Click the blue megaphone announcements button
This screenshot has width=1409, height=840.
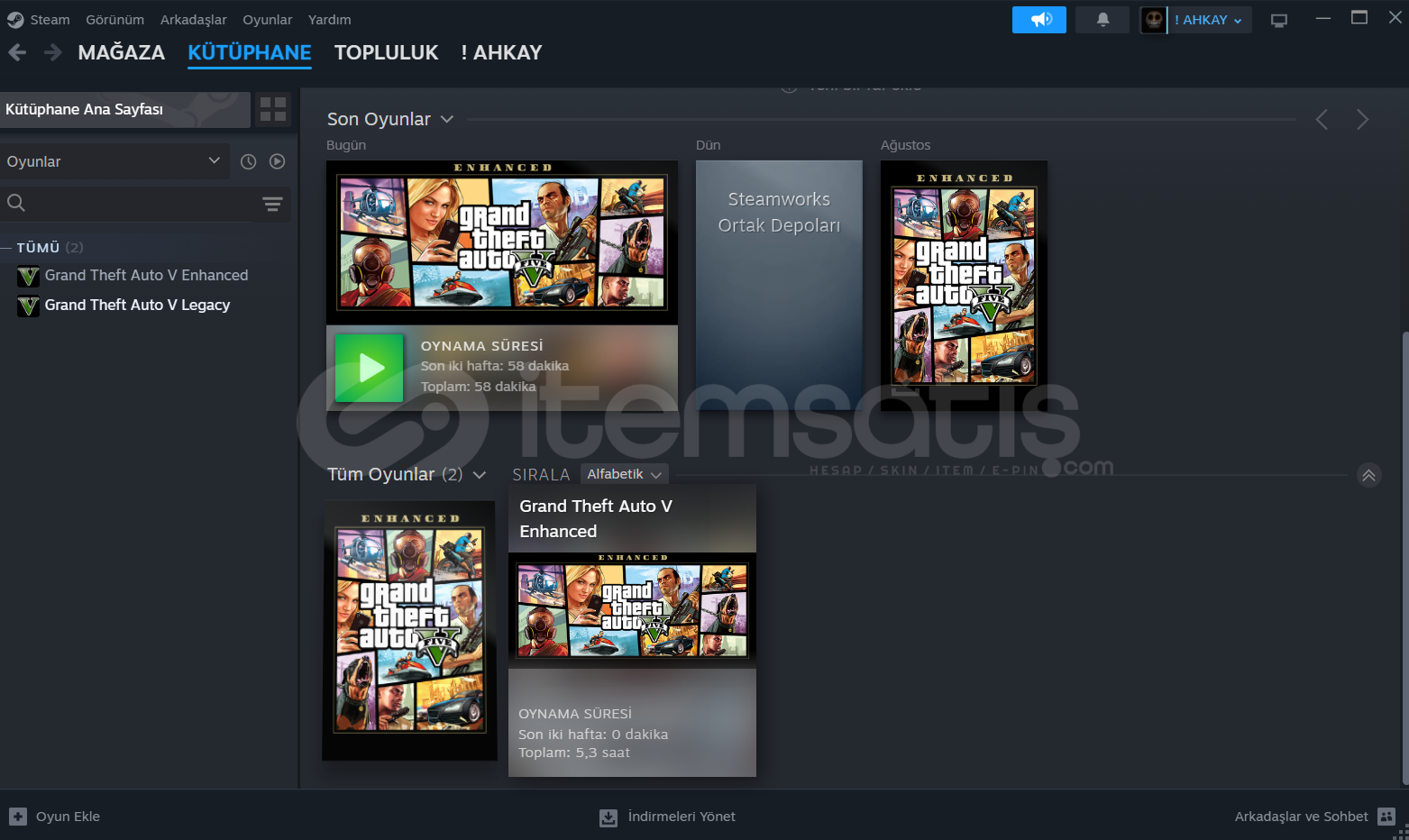[1039, 20]
